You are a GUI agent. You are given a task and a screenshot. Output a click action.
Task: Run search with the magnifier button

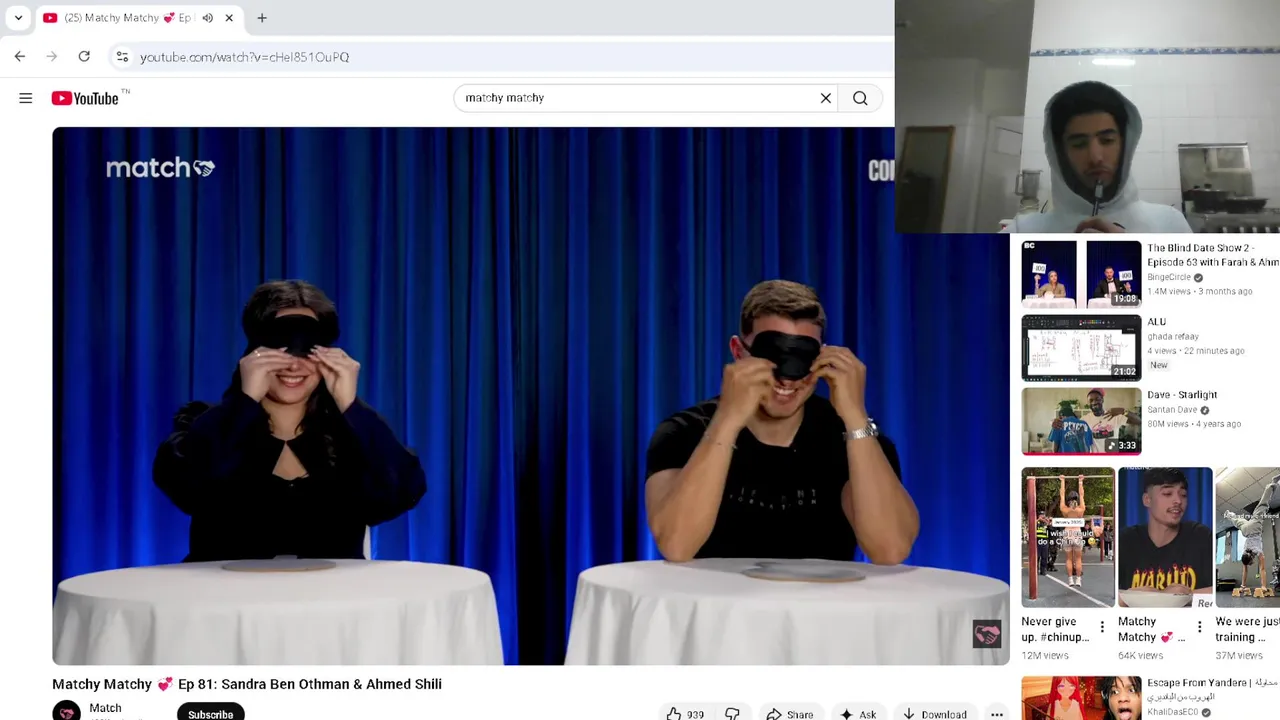860,98
